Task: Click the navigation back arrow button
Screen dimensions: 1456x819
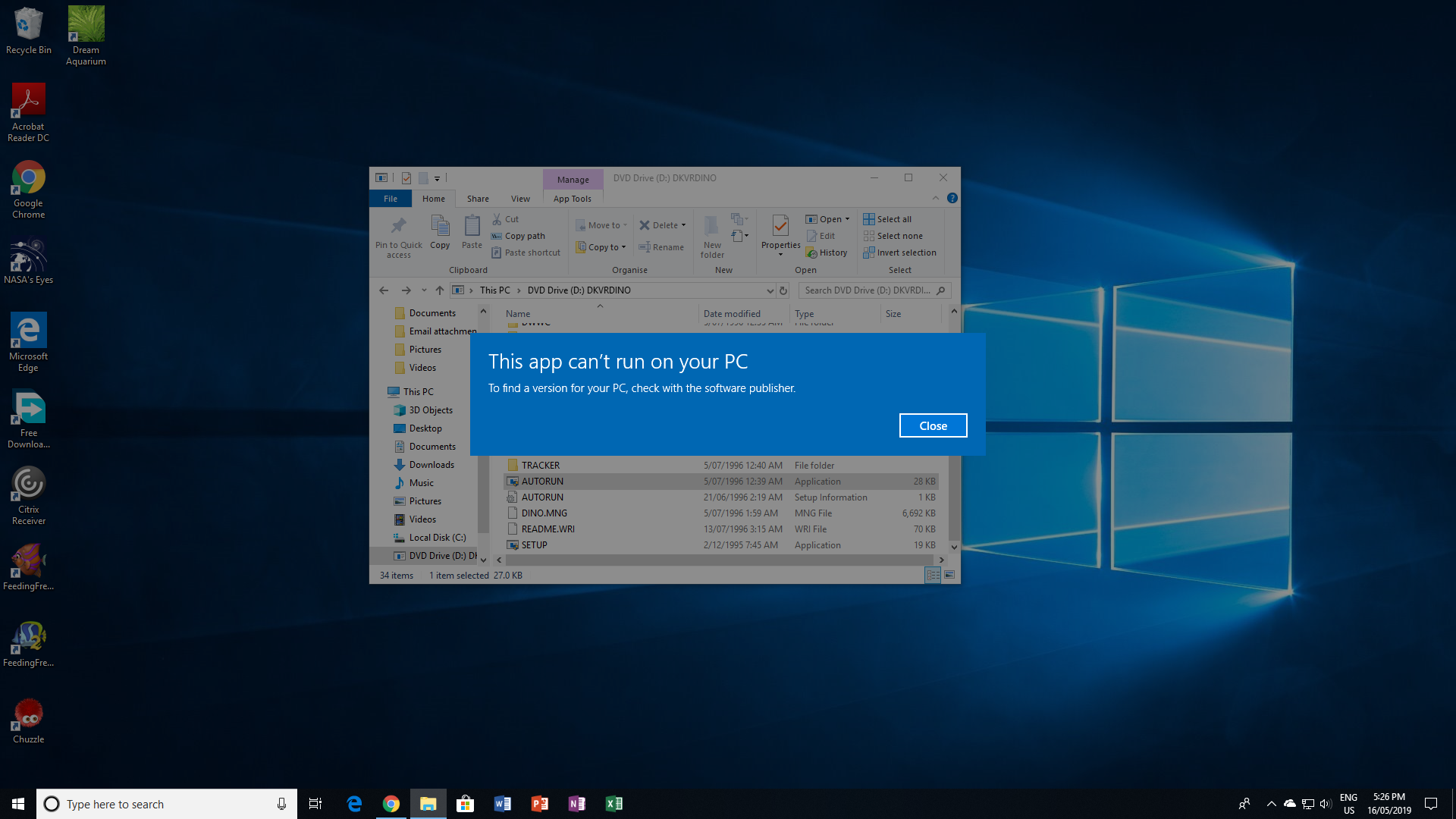Action: [x=384, y=290]
